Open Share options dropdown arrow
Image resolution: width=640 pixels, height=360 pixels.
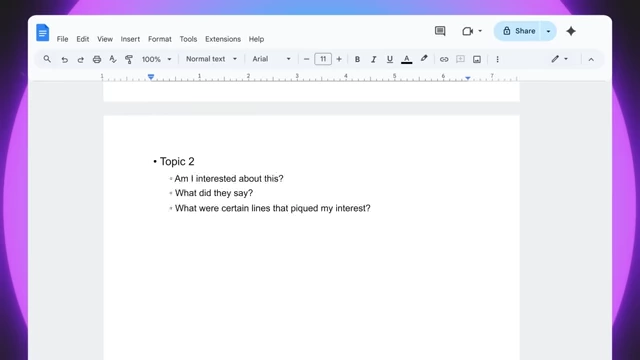coord(549,31)
